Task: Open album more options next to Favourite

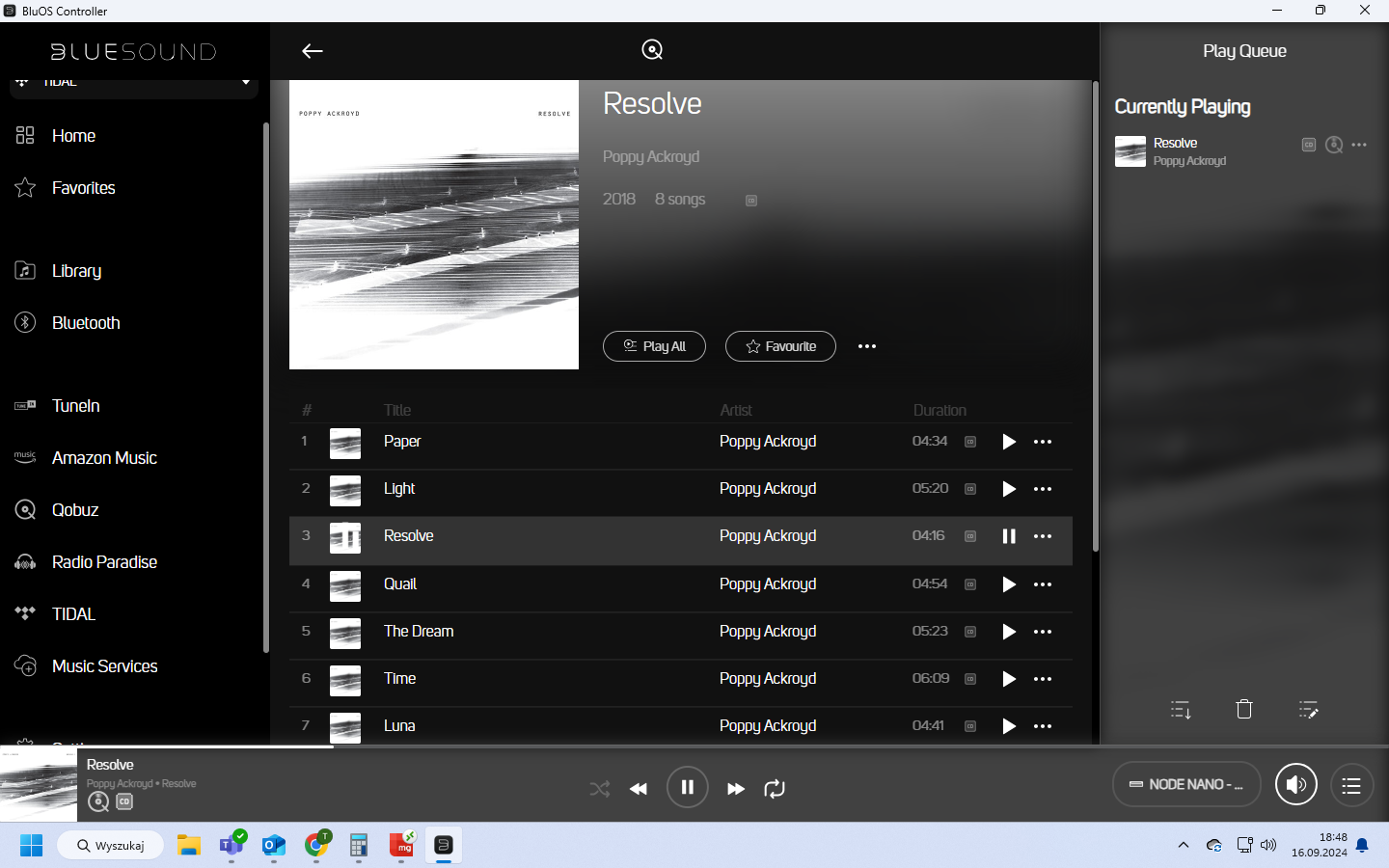Action: pos(867,346)
